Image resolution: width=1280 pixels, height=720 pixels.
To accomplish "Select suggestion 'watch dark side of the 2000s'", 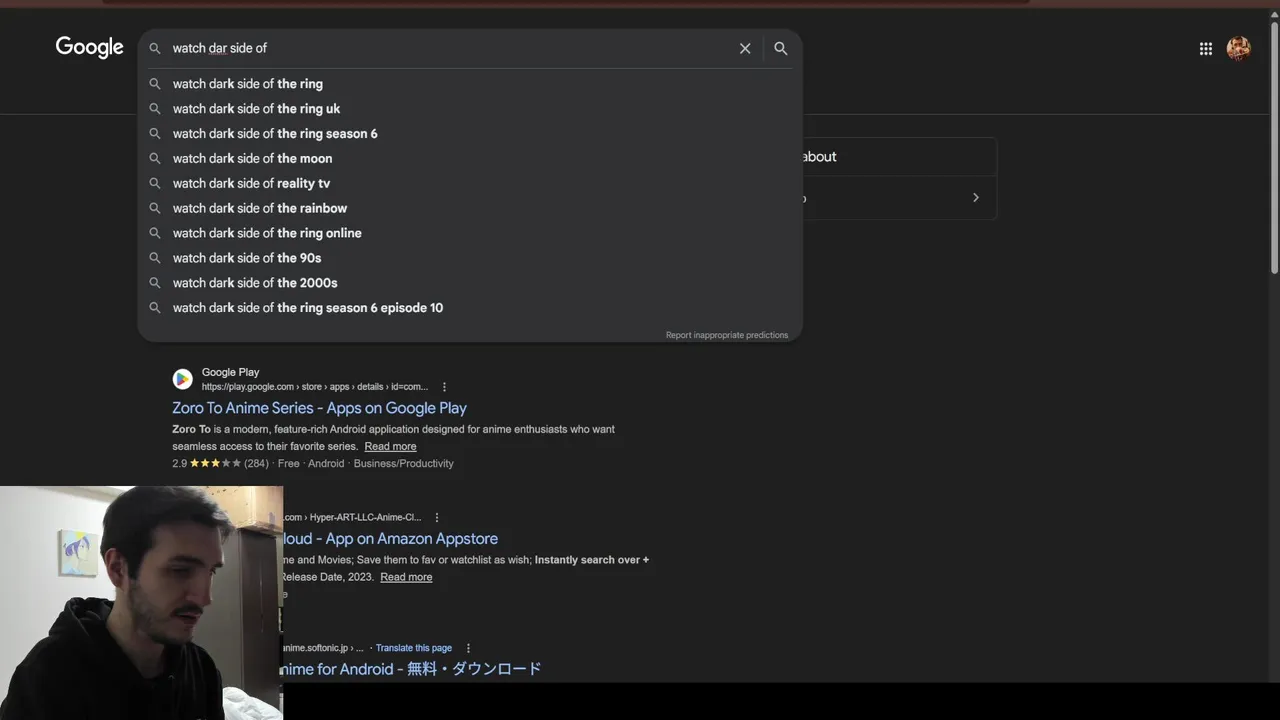I will click(x=470, y=283).
